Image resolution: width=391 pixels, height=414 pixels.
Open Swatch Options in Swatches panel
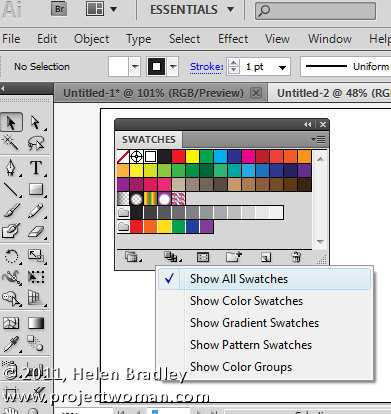(203, 257)
